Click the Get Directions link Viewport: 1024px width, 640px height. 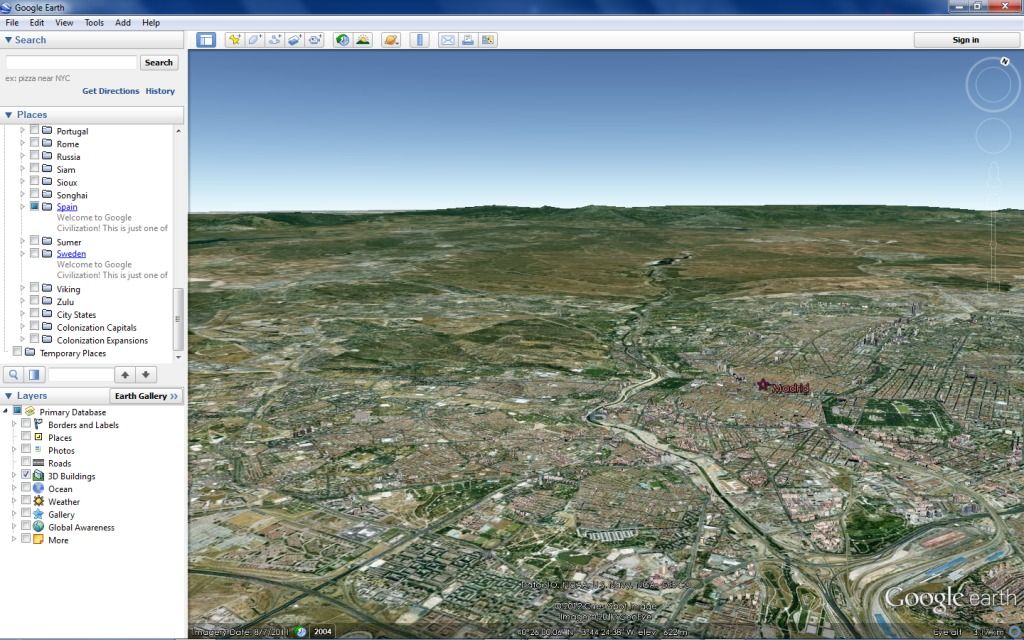pyautogui.click(x=110, y=91)
